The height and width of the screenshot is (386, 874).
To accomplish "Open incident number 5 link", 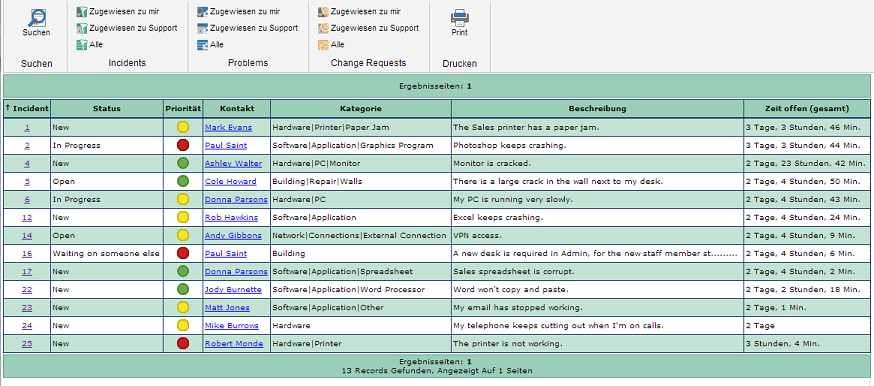I will (27, 182).
